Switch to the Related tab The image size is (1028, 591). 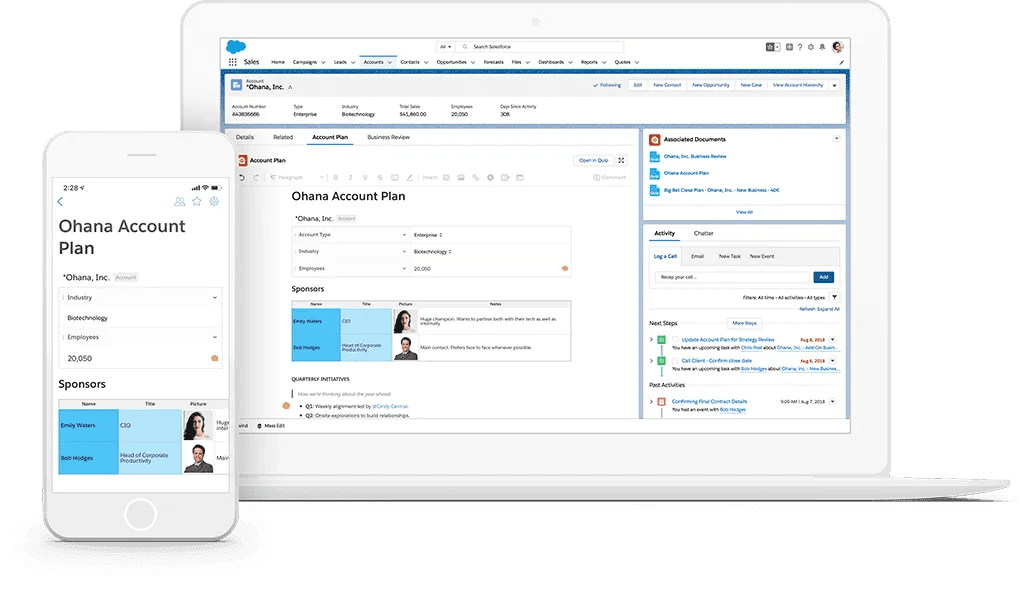[x=283, y=137]
